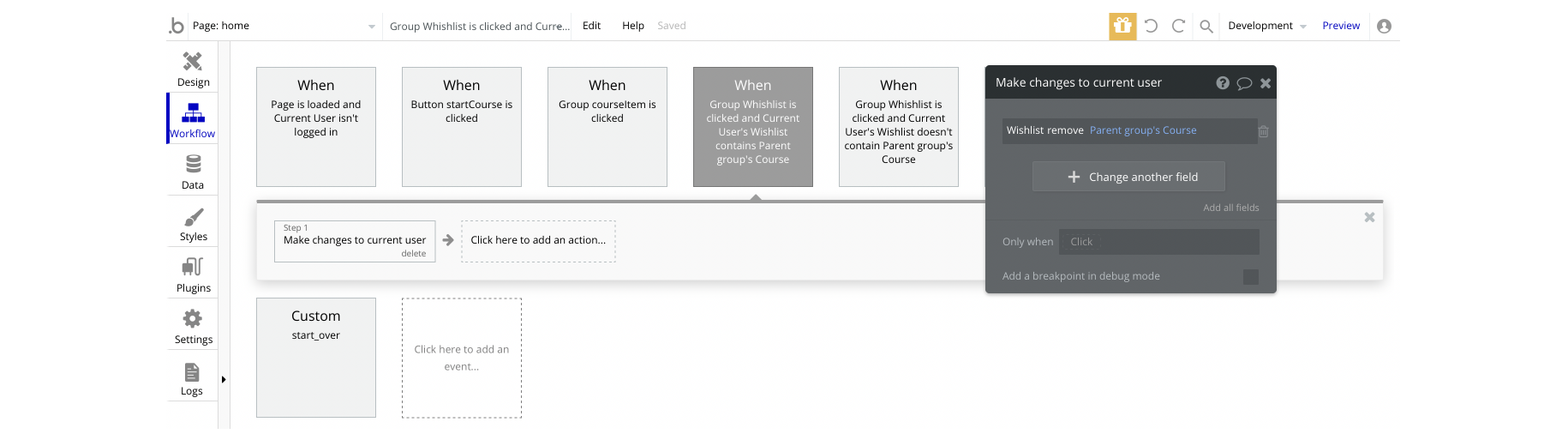The image size is (1568, 434).
Task: Open the Development version dropdown
Action: pos(1267,26)
